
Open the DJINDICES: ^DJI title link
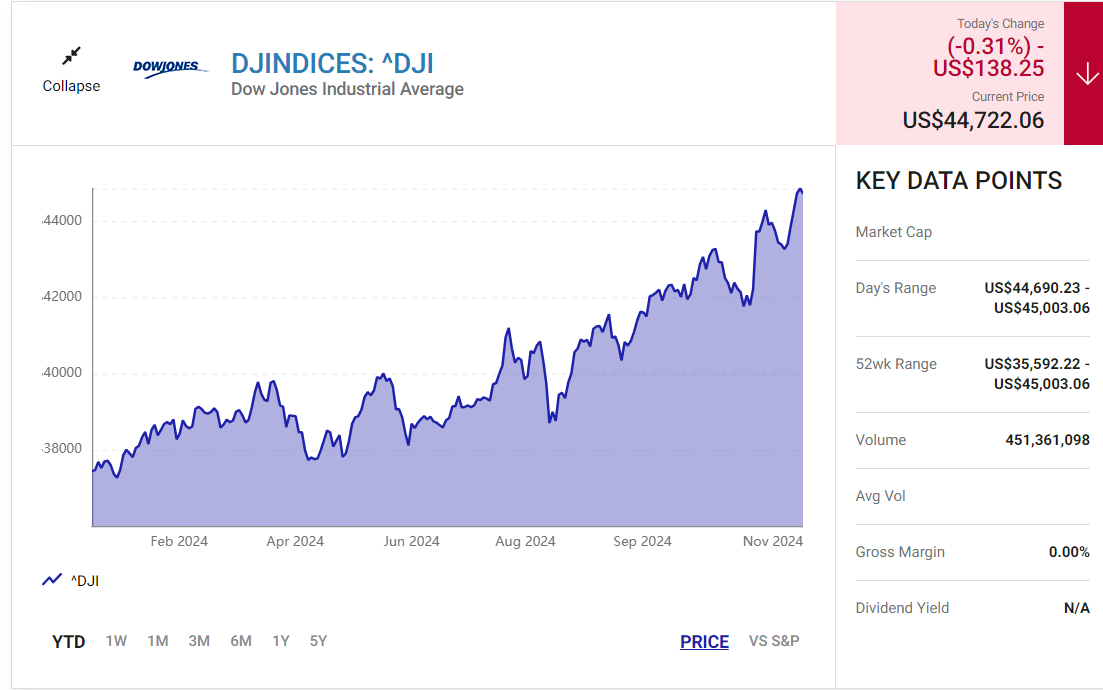pos(332,63)
